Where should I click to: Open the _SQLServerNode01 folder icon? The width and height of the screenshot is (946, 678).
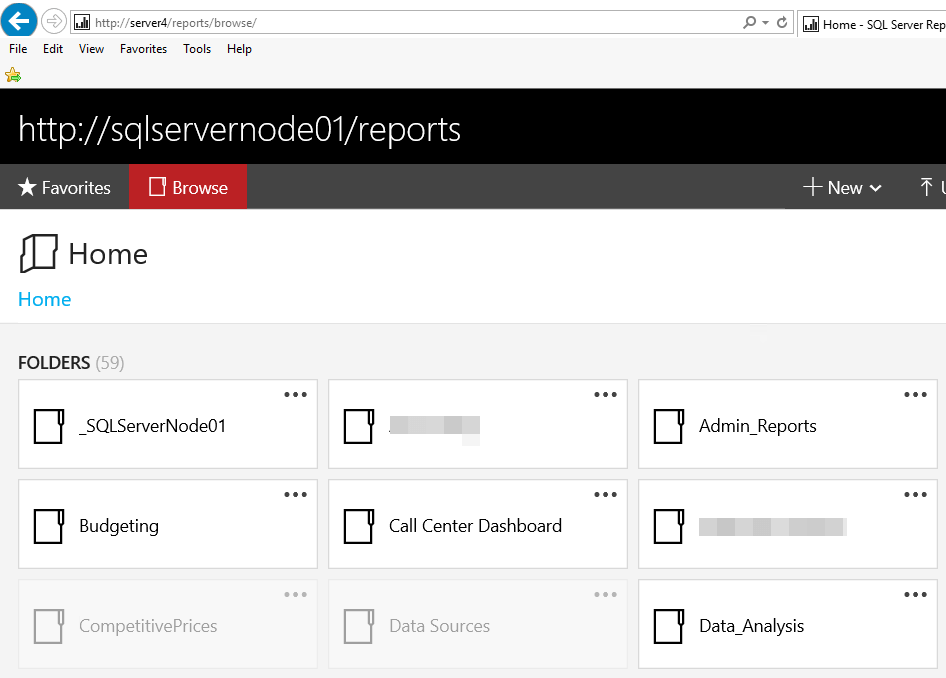pyautogui.click(x=49, y=426)
